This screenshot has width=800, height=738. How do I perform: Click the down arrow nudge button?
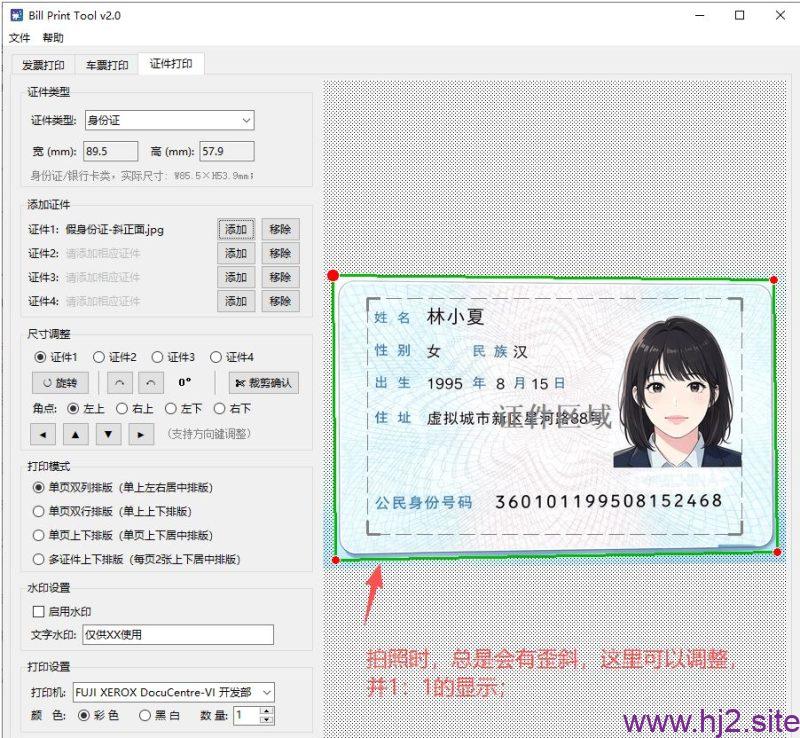(x=109, y=434)
